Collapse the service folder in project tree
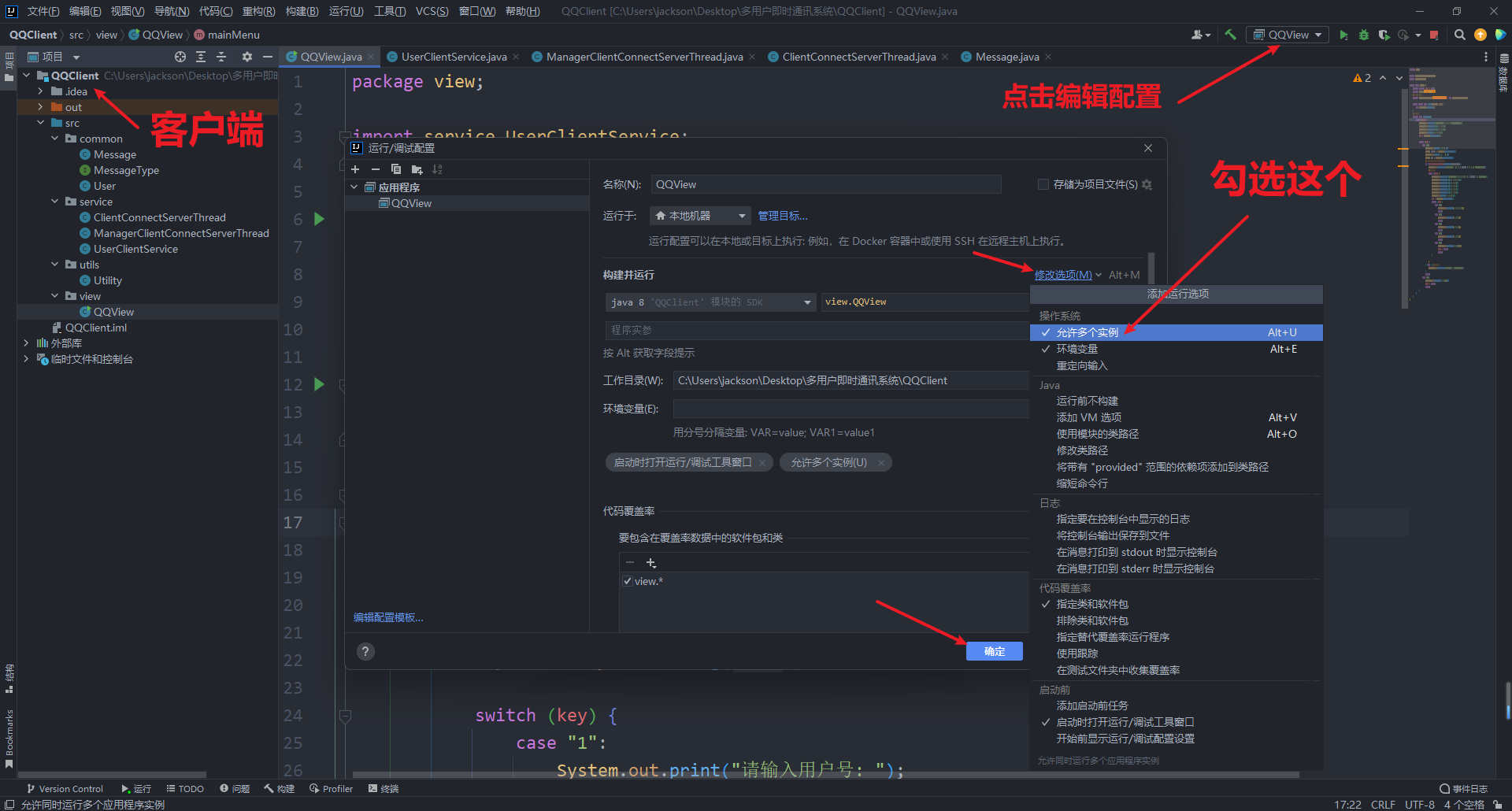The width and height of the screenshot is (1512, 811). pyautogui.click(x=55, y=202)
